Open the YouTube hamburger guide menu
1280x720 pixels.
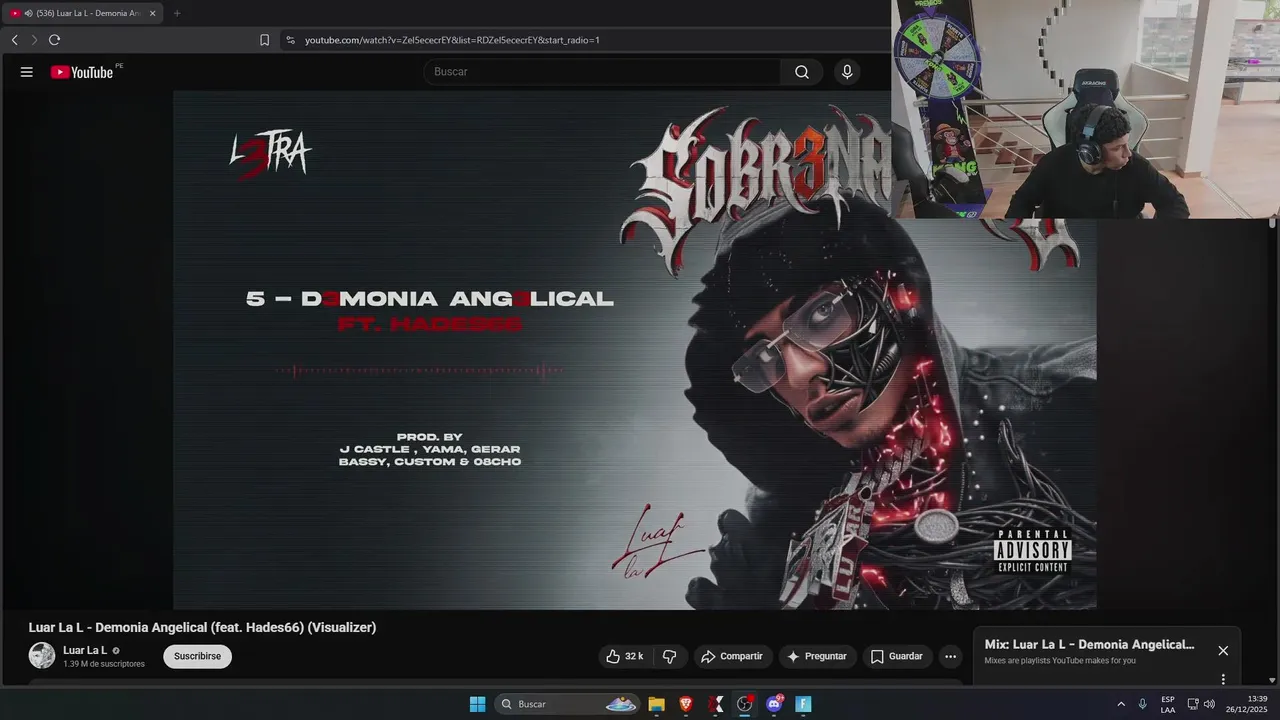27,72
